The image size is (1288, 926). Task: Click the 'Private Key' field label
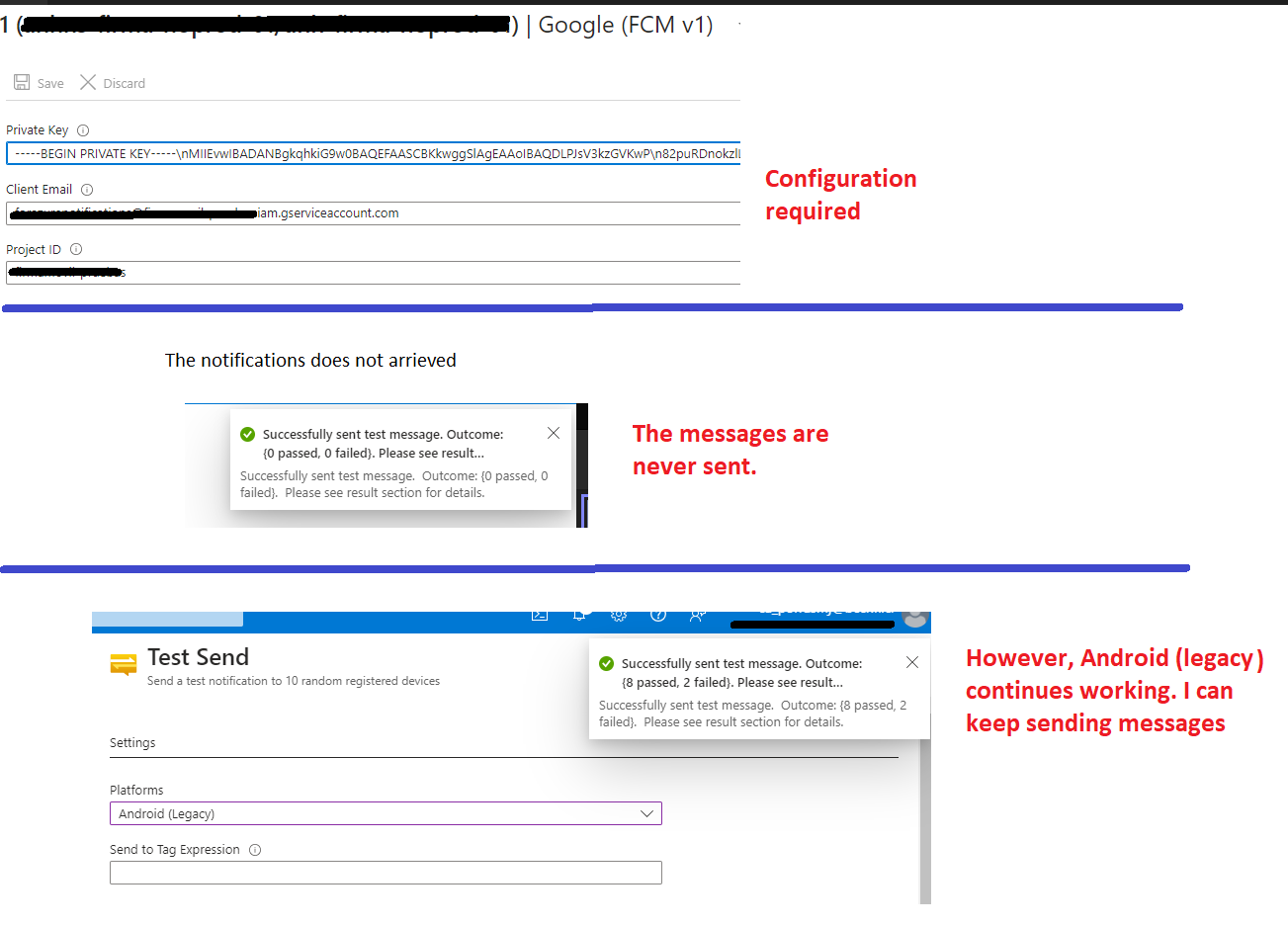pos(38,130)
